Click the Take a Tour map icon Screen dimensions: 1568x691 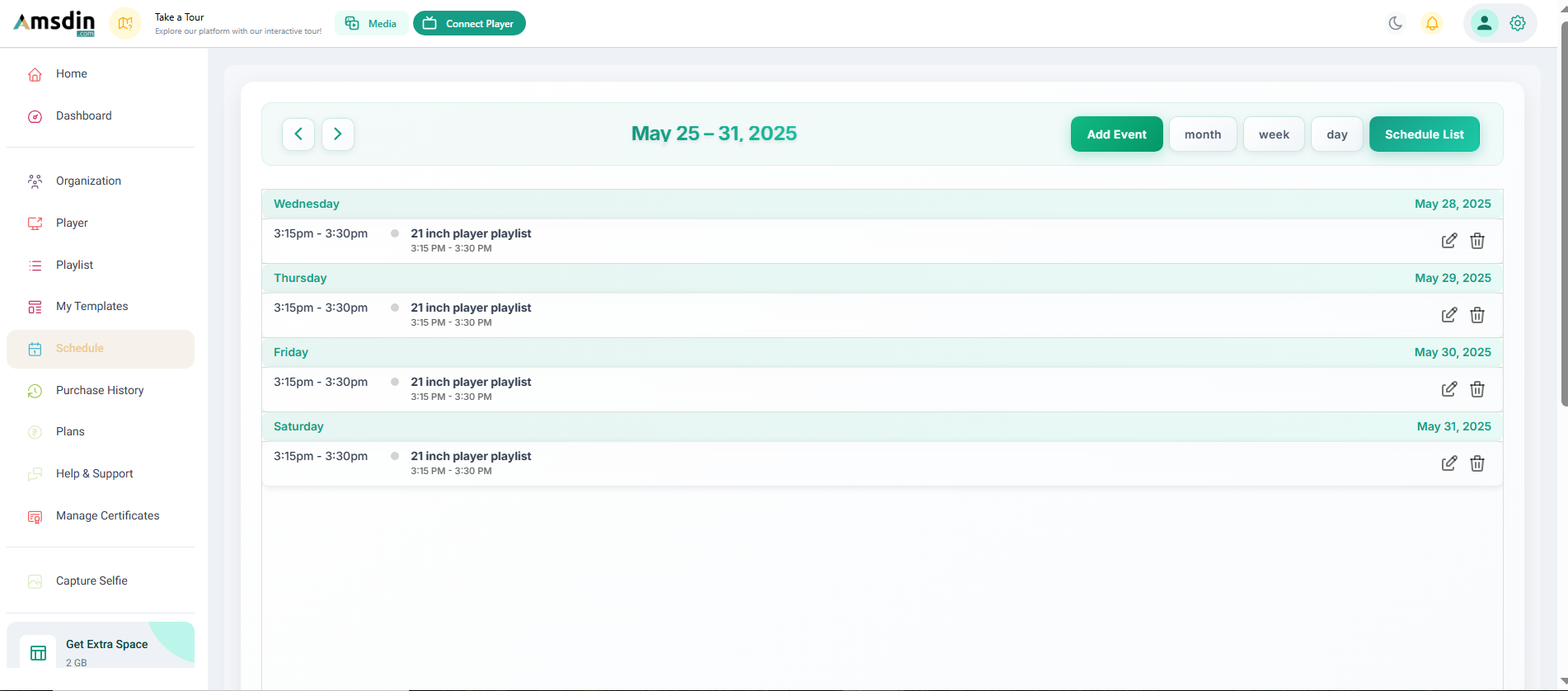coord(125,23)
